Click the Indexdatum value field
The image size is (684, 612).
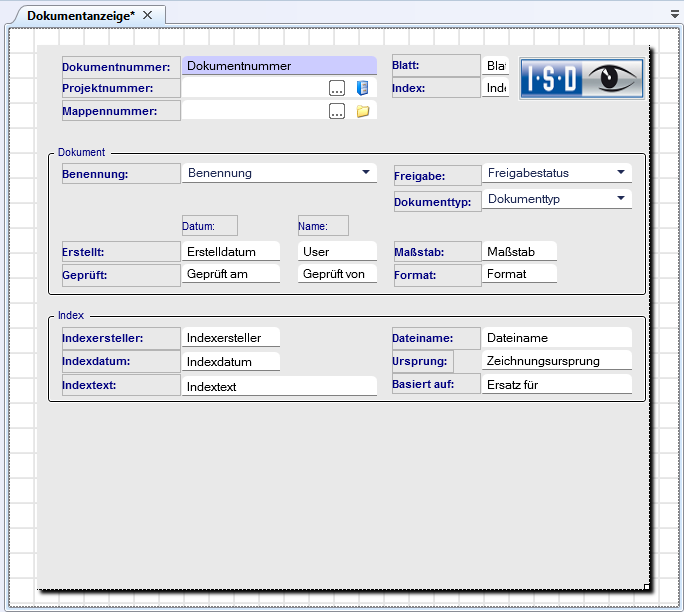tap(231, 362)
